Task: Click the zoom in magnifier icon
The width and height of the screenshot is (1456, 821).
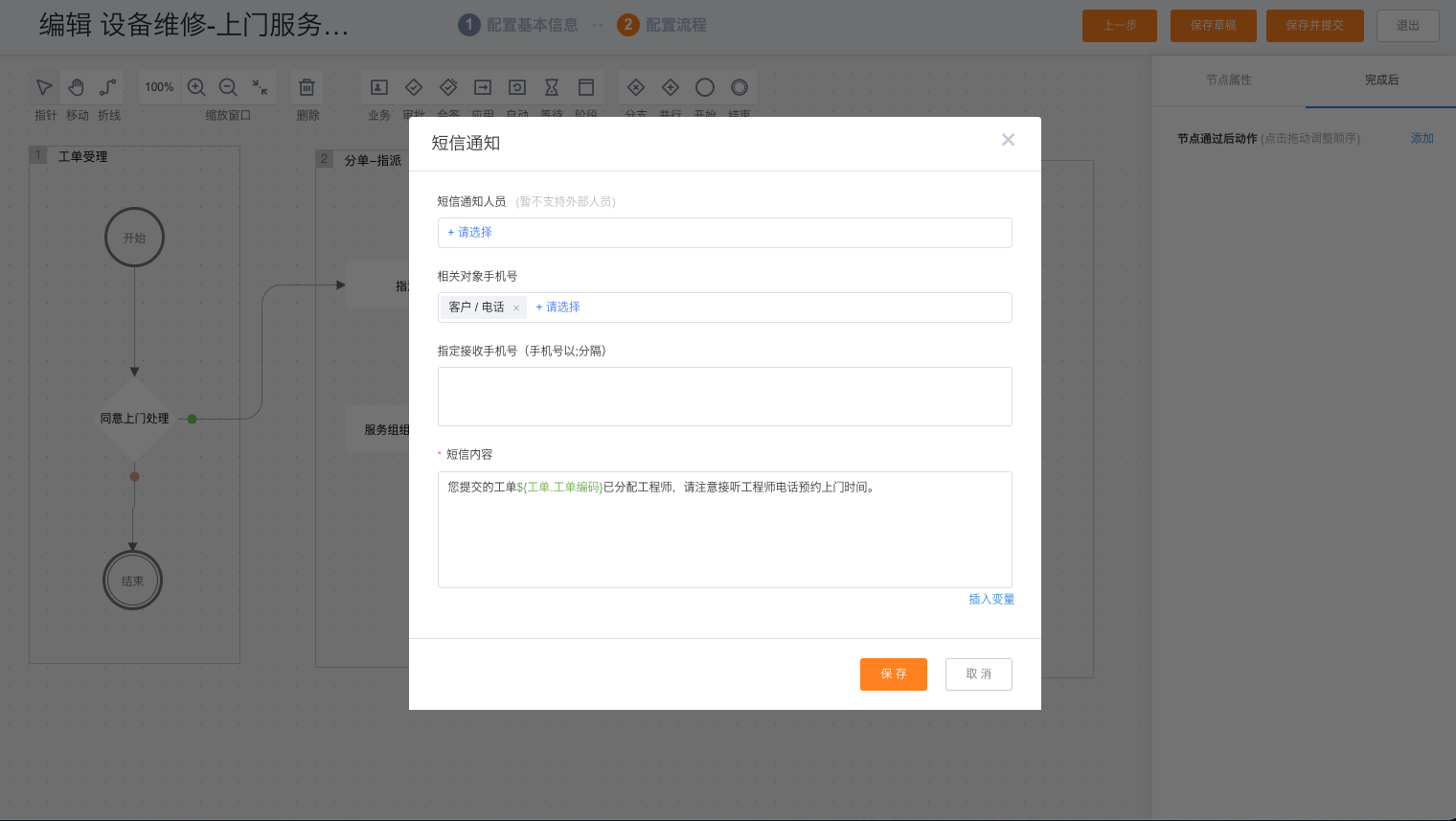Action: pyautogui.click(x=196, y=87)
